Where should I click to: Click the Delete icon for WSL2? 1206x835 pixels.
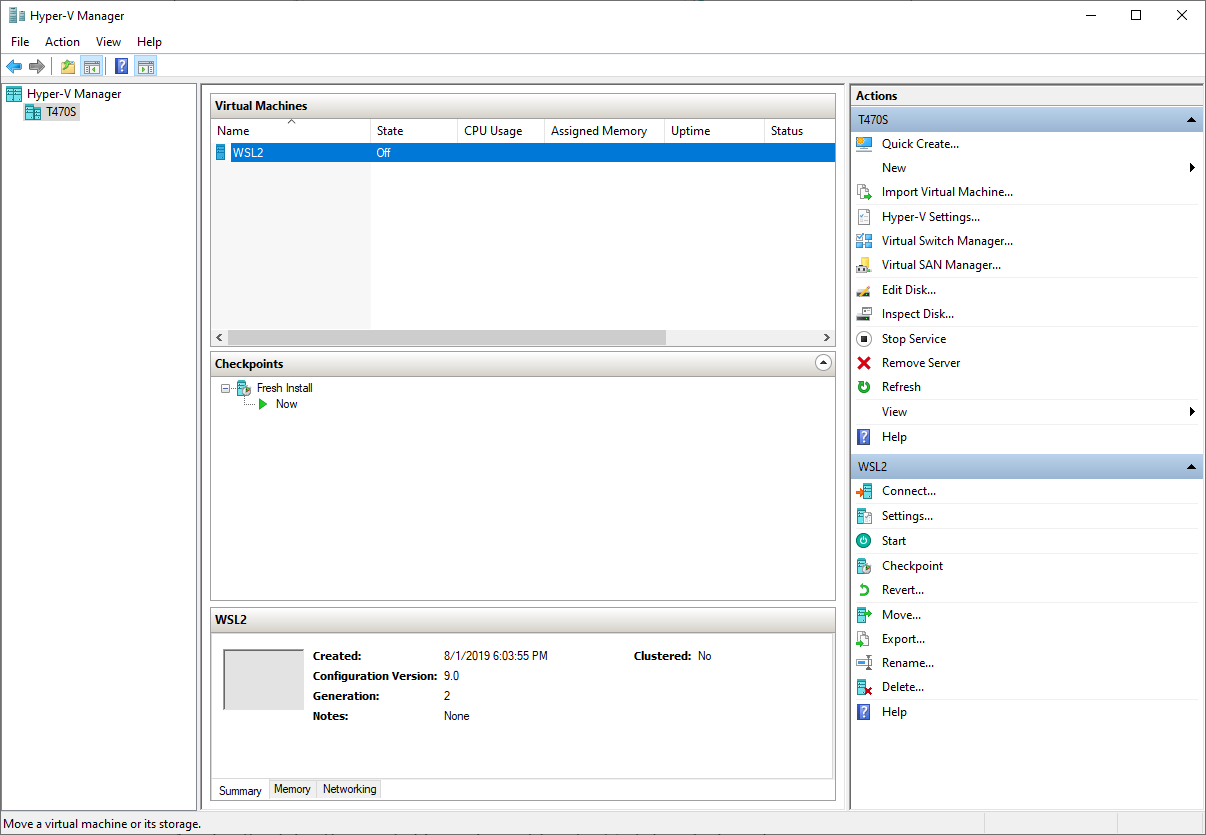click(864, 687)
